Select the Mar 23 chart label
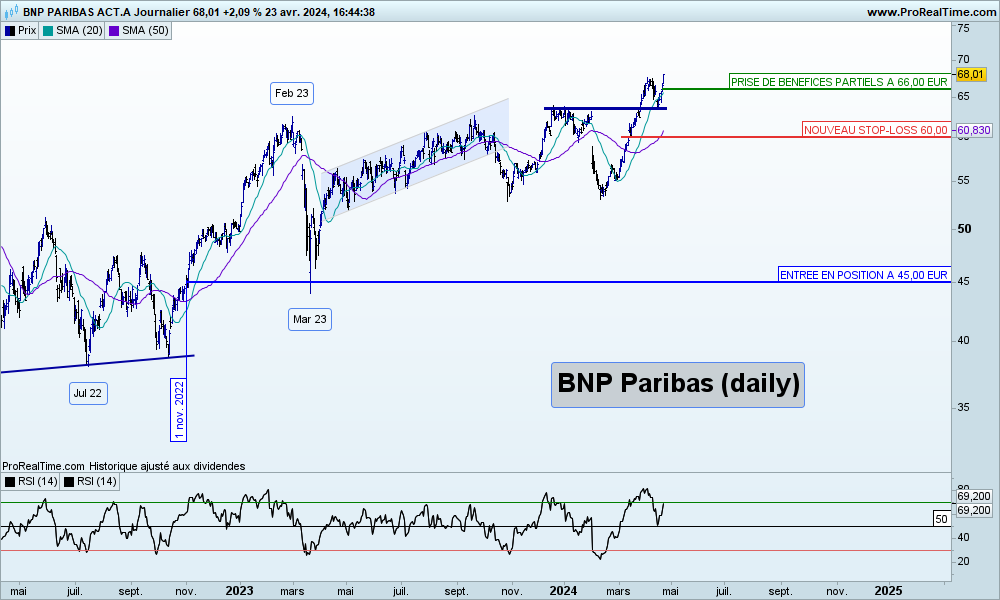This screenshot has height=600, width=1000. tap(310, 320)
